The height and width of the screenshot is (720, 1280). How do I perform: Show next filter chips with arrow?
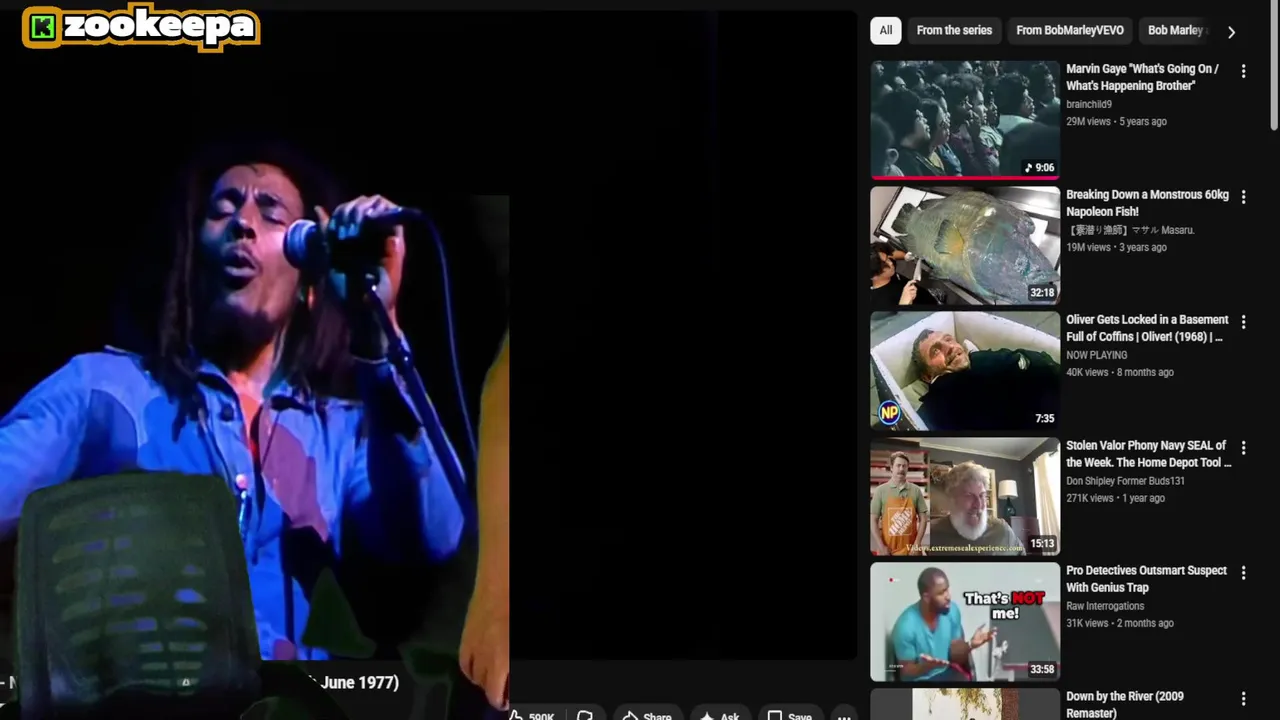point(1231,32)
